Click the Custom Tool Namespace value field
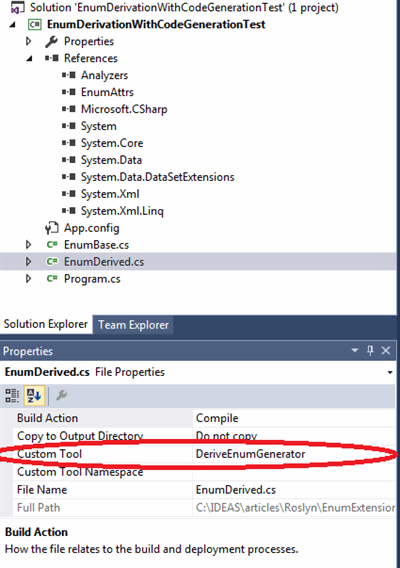 (294, 472)
